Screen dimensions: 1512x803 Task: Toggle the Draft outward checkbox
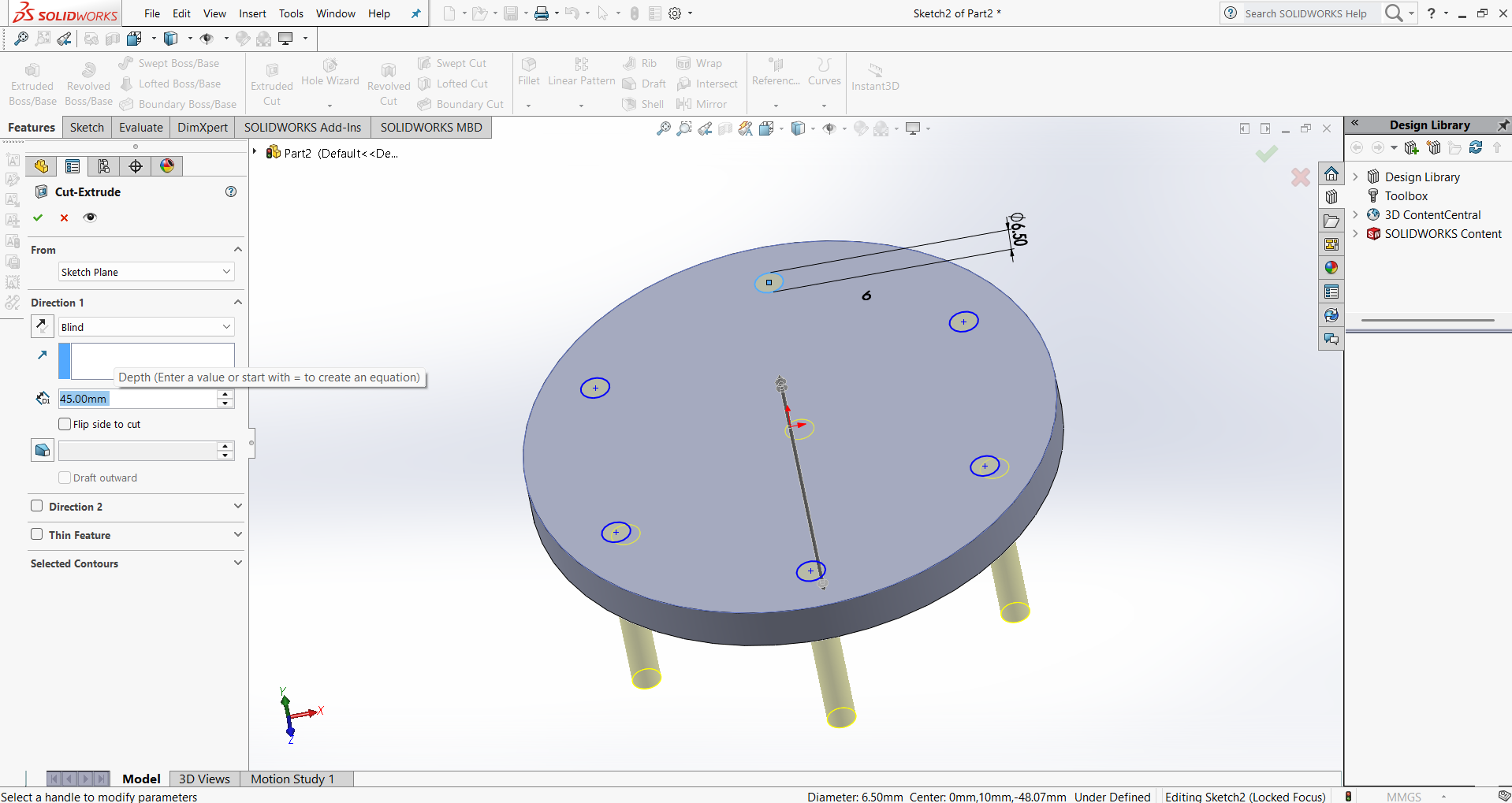(65, 478)
